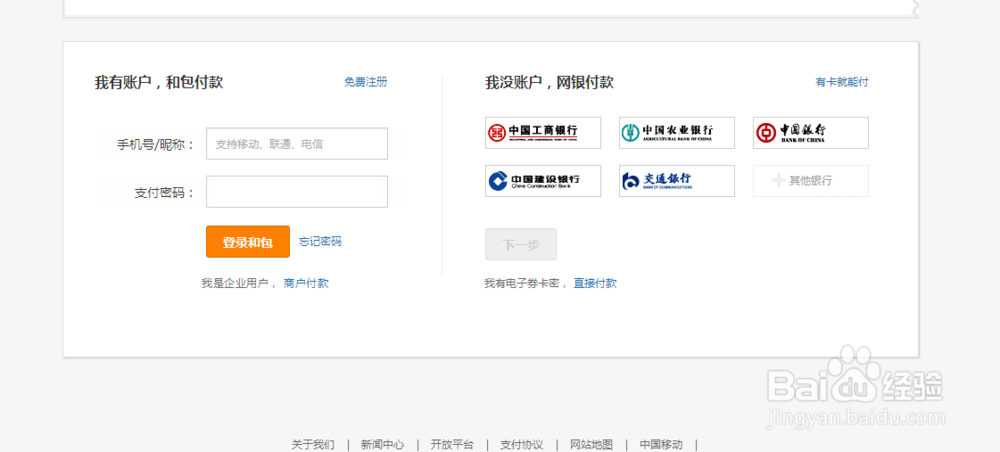Open the 有卡就能付 link
This screenshot has width=1000, height=452.
coord(842,82)
